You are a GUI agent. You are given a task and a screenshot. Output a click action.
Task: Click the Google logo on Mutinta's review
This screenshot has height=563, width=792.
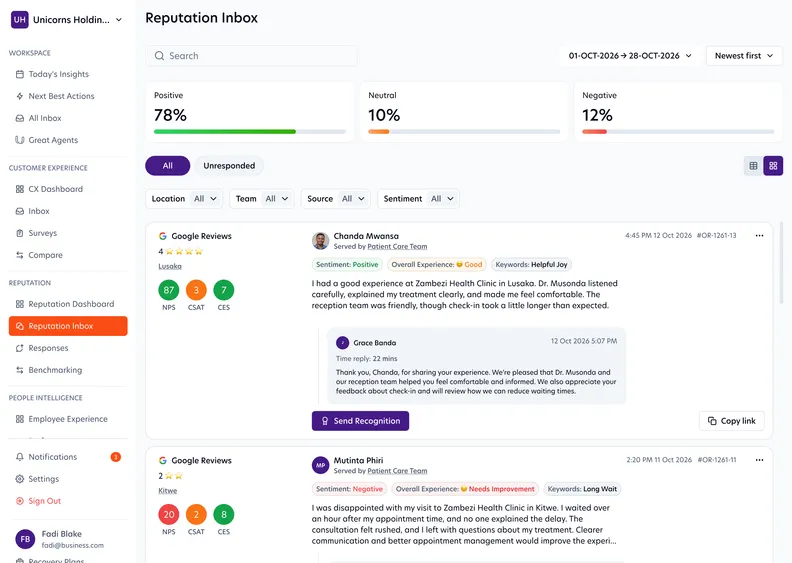163,460
